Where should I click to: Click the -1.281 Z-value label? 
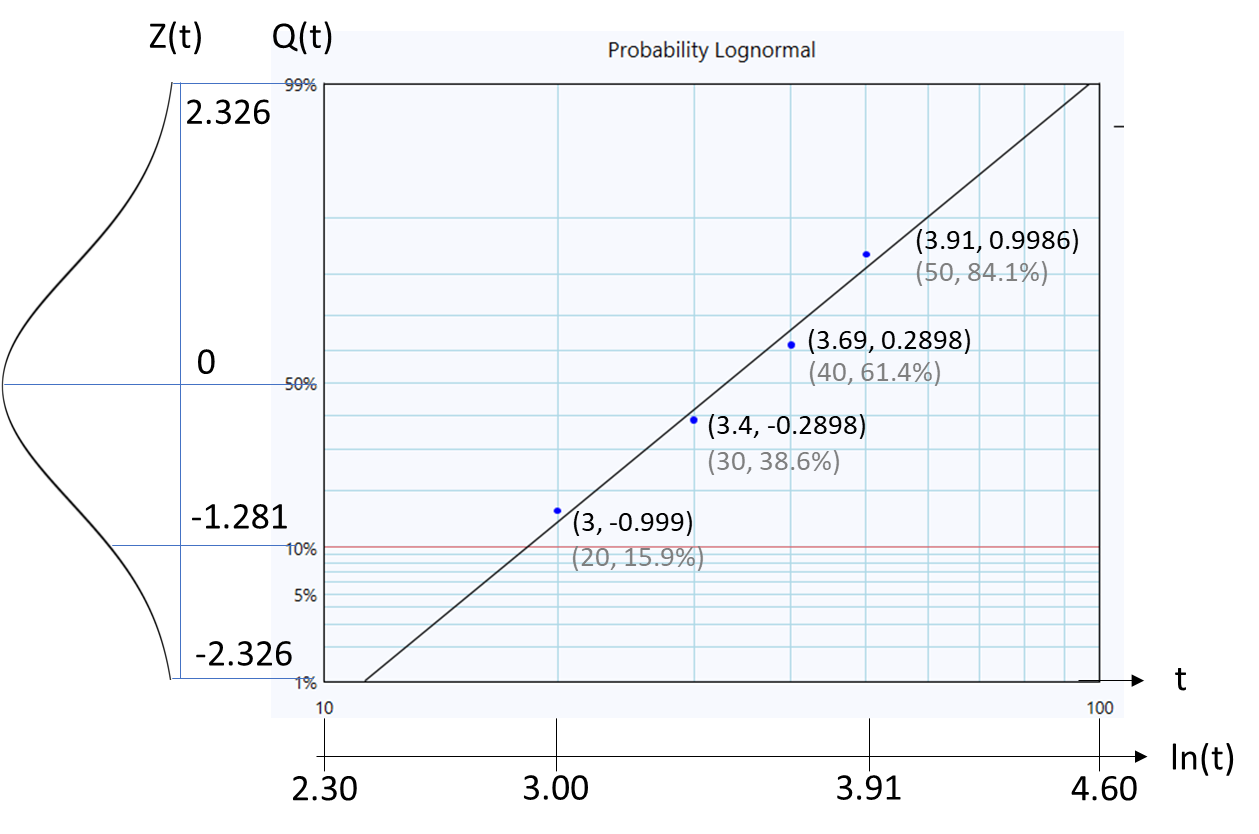click(x=240, y=517)
